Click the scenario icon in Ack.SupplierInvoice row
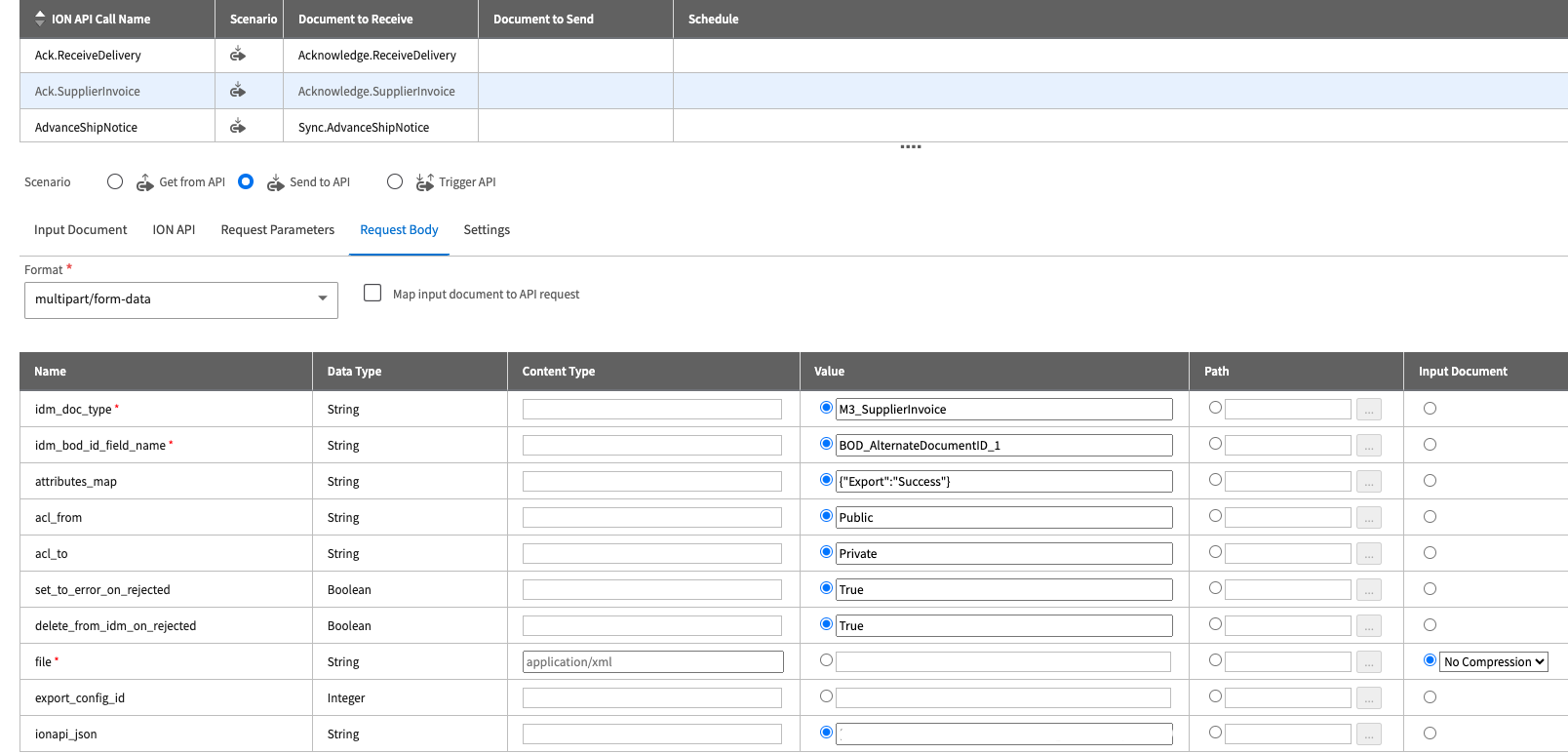The image size is (1568, 754). click(237, 91)
